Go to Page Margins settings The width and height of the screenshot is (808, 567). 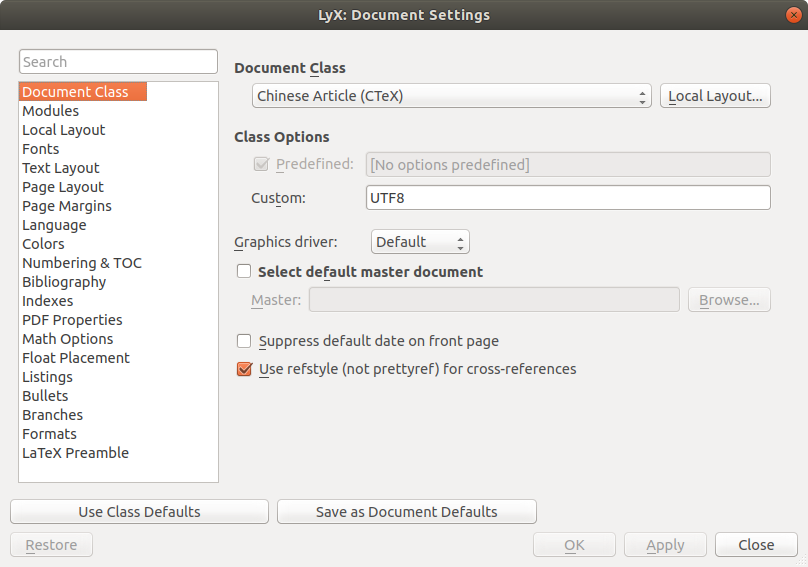67,206
